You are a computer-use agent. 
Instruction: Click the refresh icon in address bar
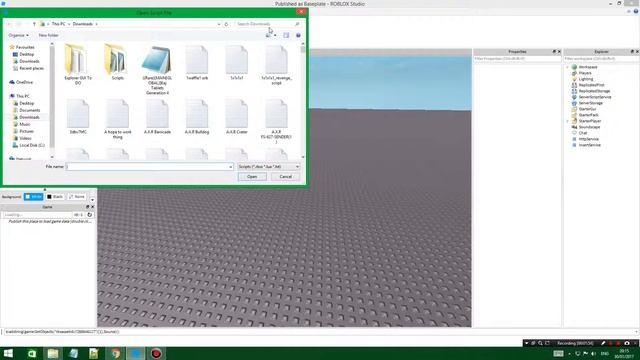(227, 24)
